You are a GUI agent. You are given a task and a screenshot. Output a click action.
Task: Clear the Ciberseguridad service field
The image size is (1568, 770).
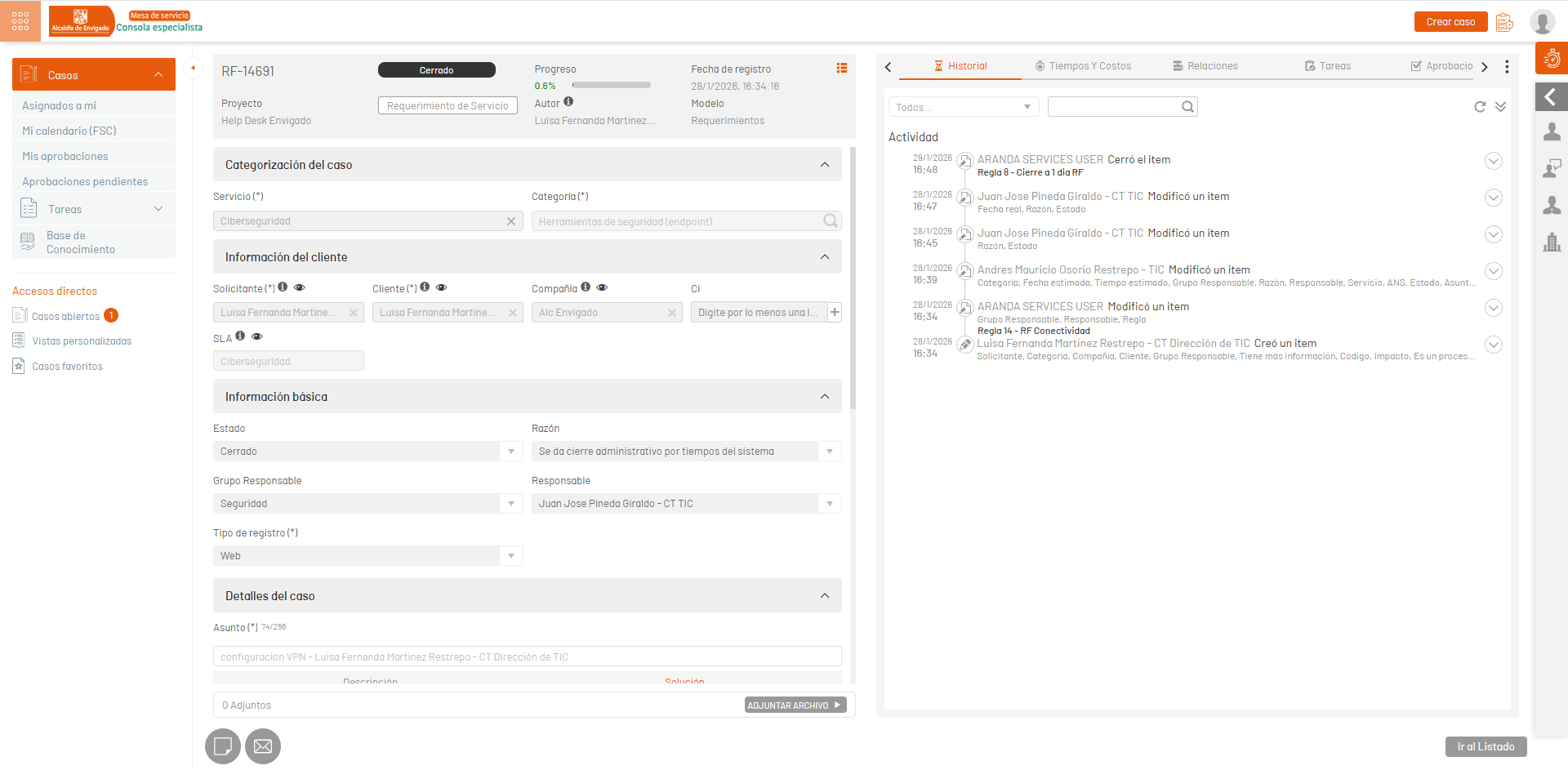click(x=511, y=221)
